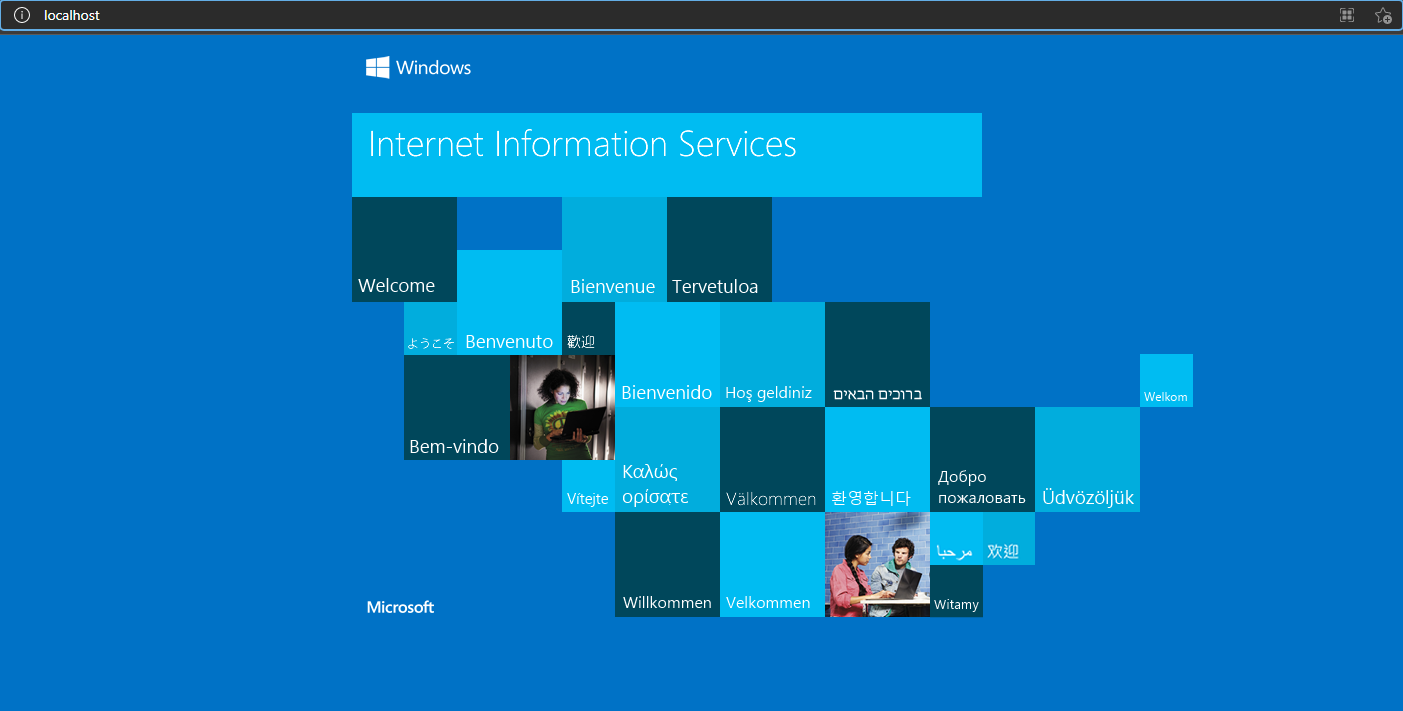Click the photo of two people at table
The width and height of the screenshot is (1403, 711).
[877, 564]
